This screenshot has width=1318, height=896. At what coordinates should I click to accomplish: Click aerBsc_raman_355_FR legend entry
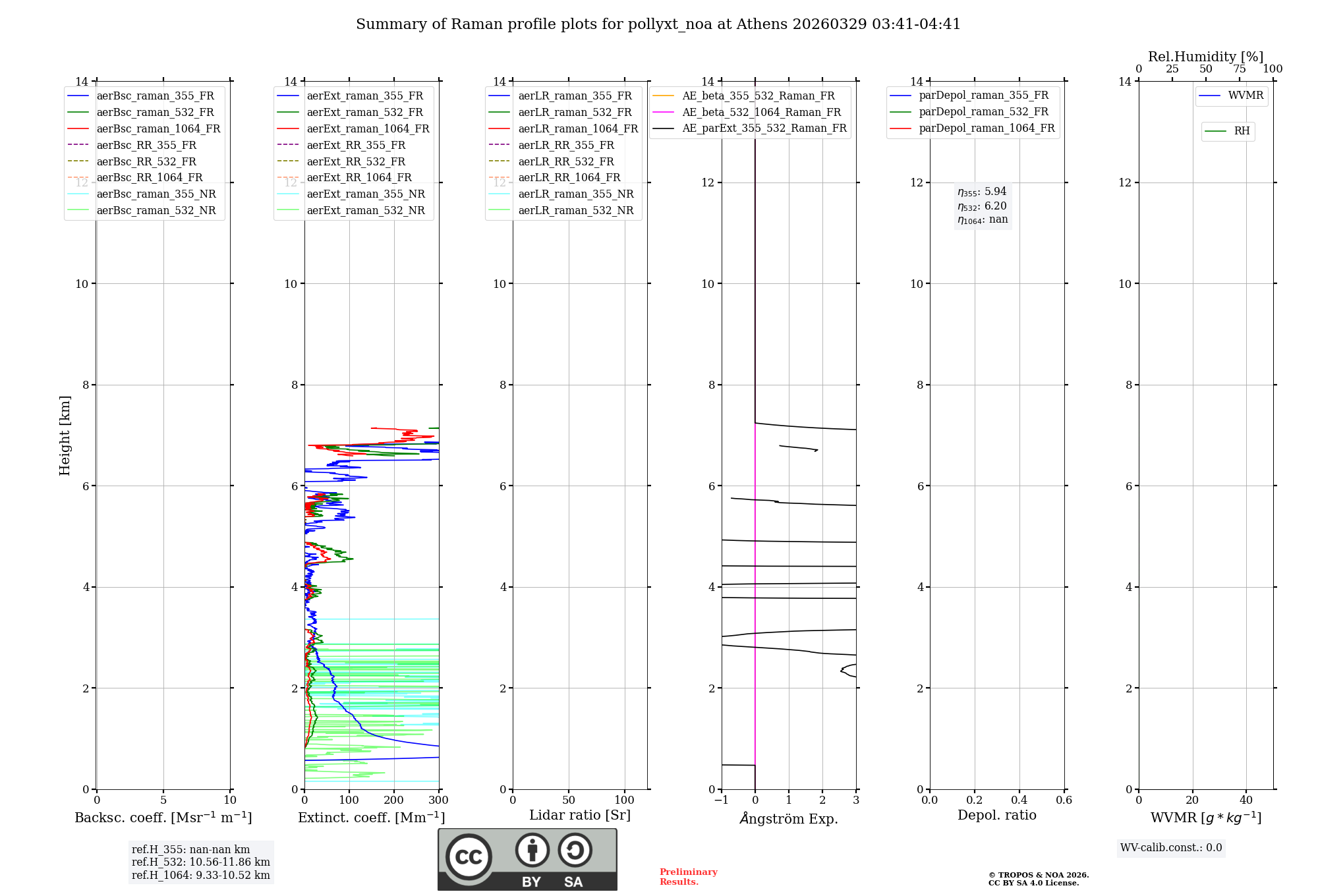[155, 96]
